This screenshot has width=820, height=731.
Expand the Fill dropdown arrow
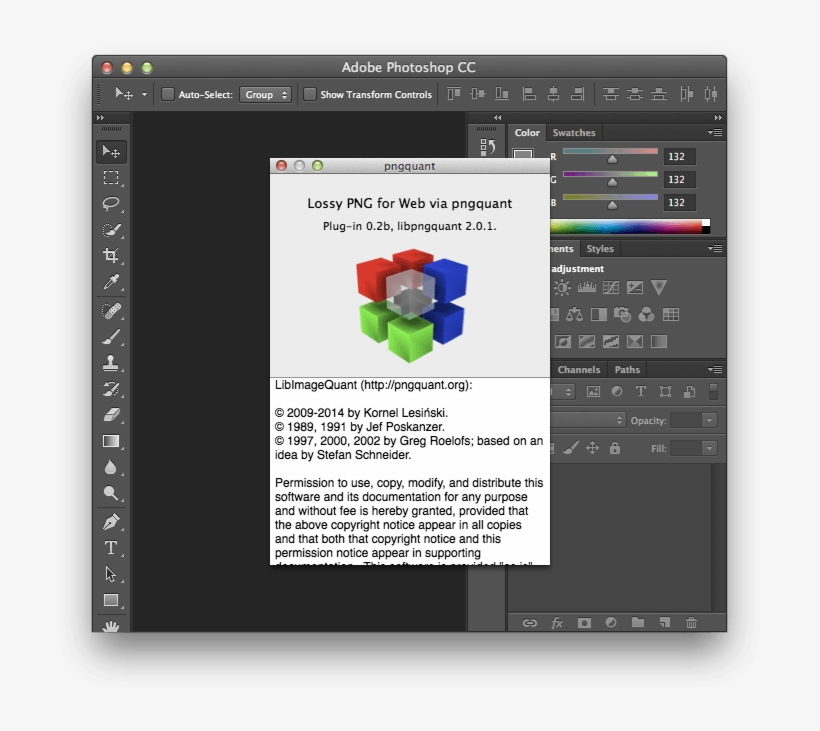[709, 449]
